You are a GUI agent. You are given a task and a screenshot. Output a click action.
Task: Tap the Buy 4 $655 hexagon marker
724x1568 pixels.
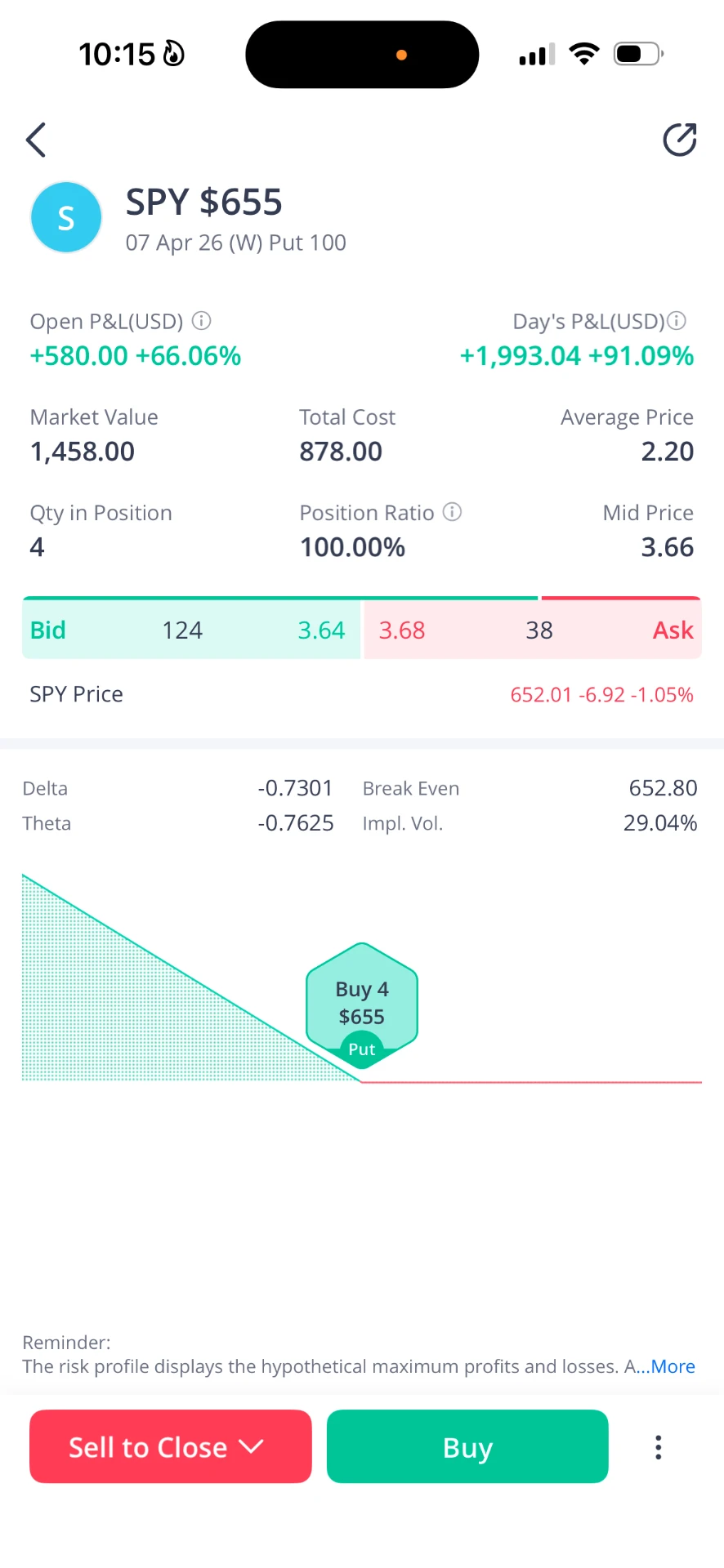[362, 1003]
